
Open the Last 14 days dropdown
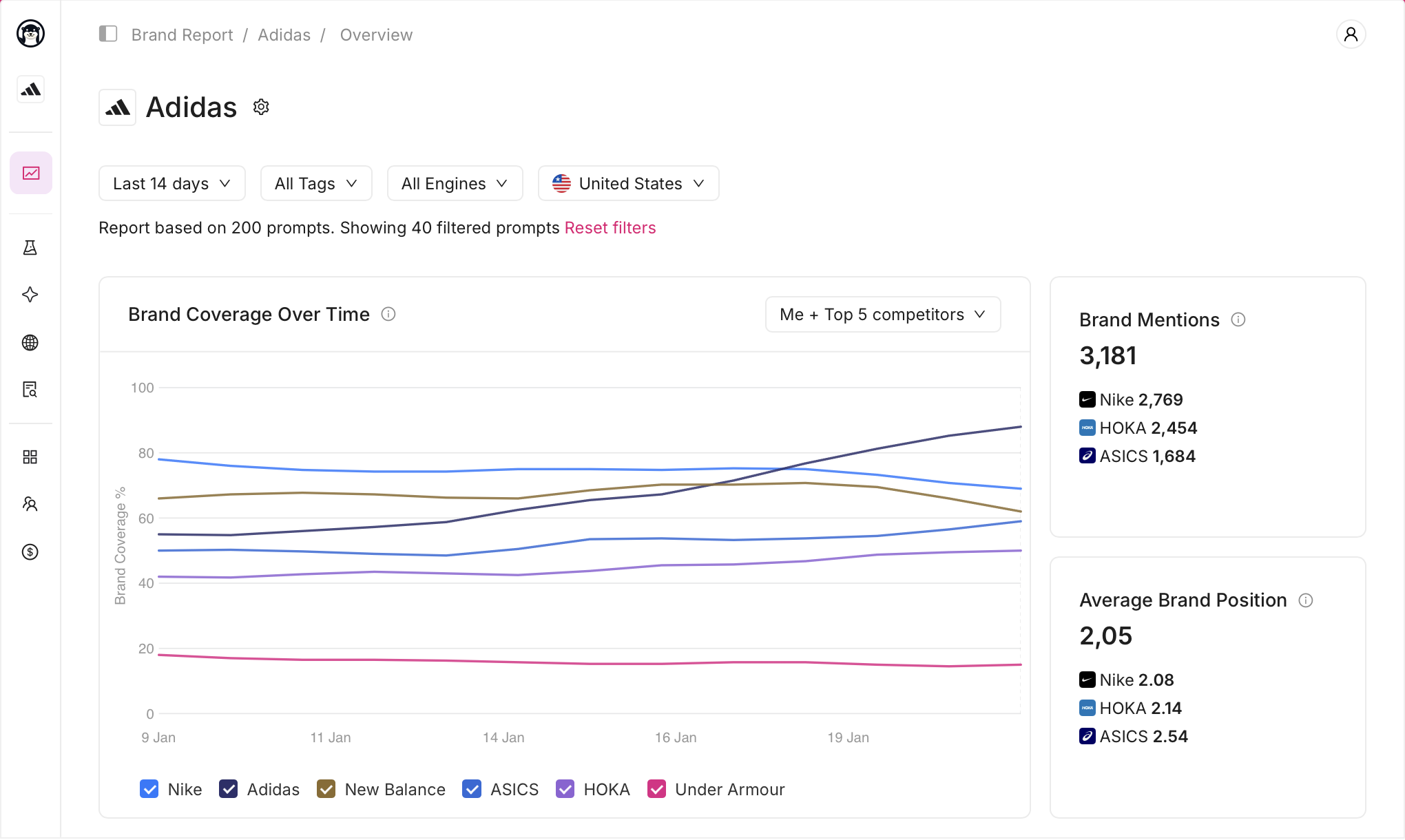pos(172,183)
